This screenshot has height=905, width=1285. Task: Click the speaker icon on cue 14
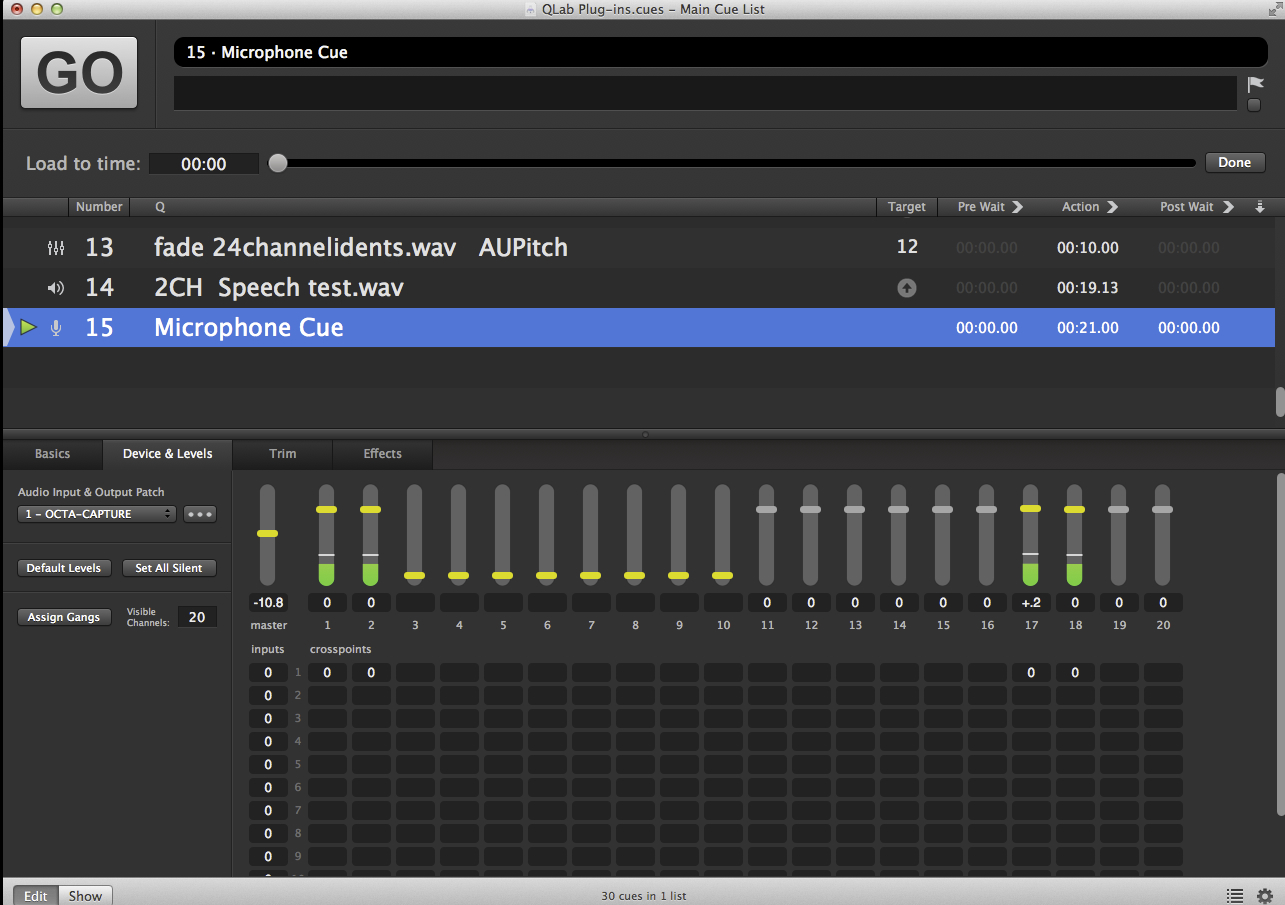pos(56,288)
